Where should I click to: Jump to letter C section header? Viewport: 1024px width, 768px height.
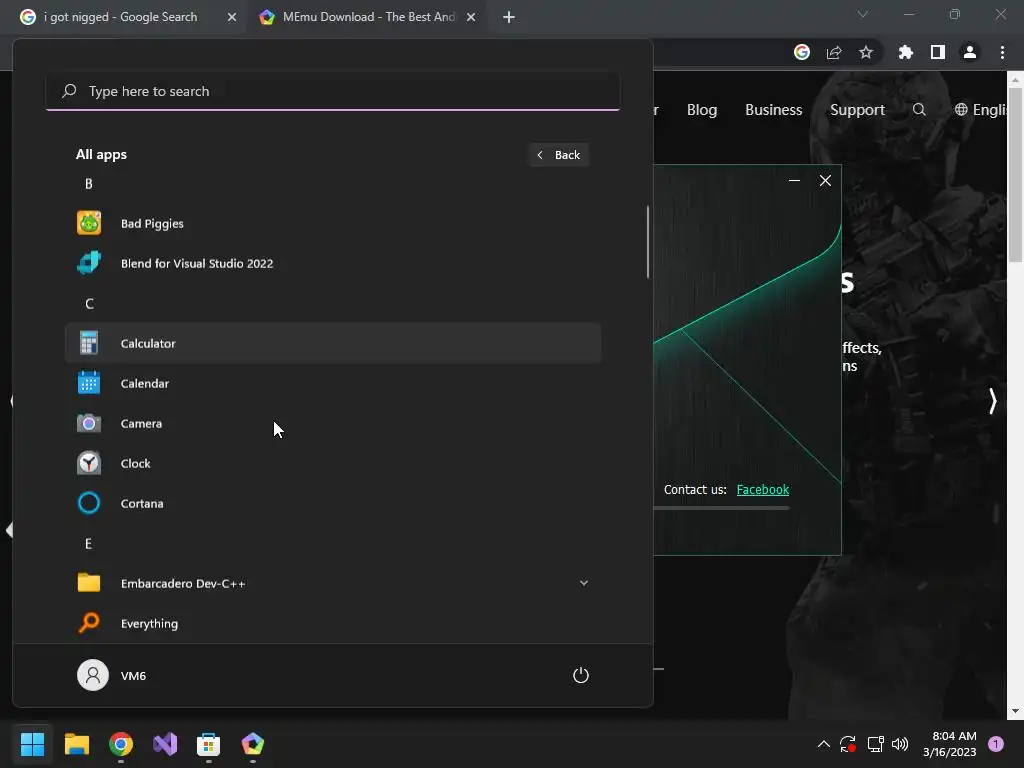point(89,304)
